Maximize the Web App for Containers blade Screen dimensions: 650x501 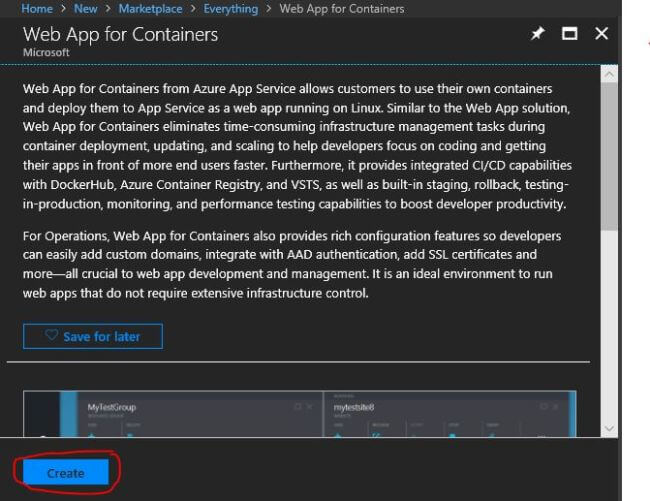pos(570,34)
